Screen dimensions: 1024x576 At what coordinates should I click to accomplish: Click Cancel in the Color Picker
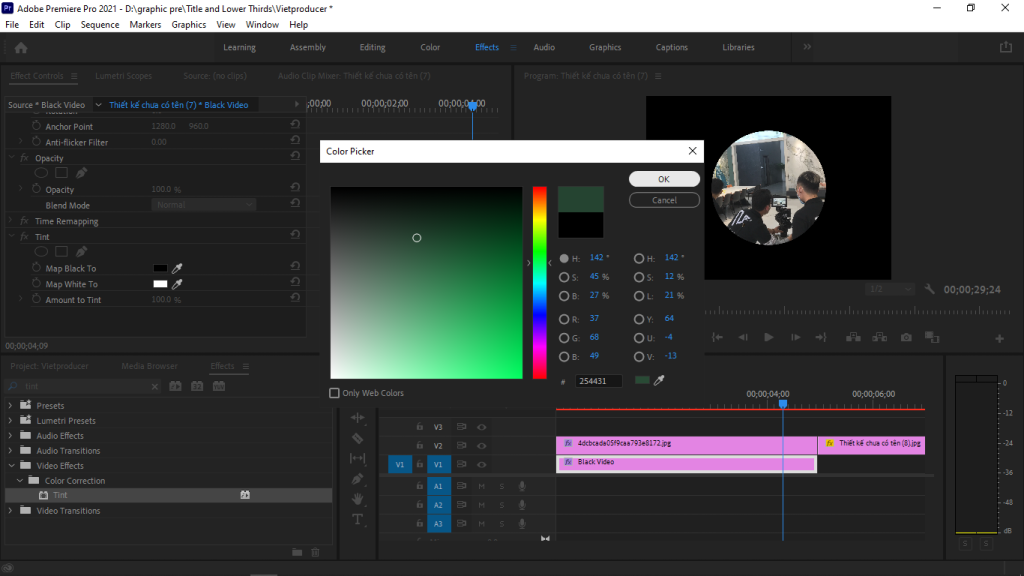[663, 199]
